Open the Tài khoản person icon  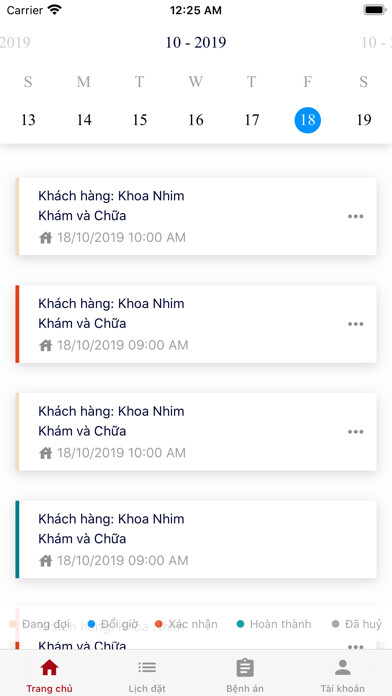[342, 667]
